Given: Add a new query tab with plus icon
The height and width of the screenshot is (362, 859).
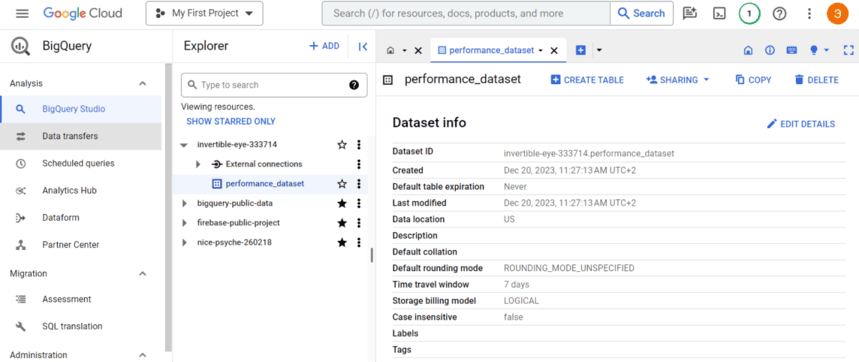Looking at the screenshot, I should click(581, 50).
